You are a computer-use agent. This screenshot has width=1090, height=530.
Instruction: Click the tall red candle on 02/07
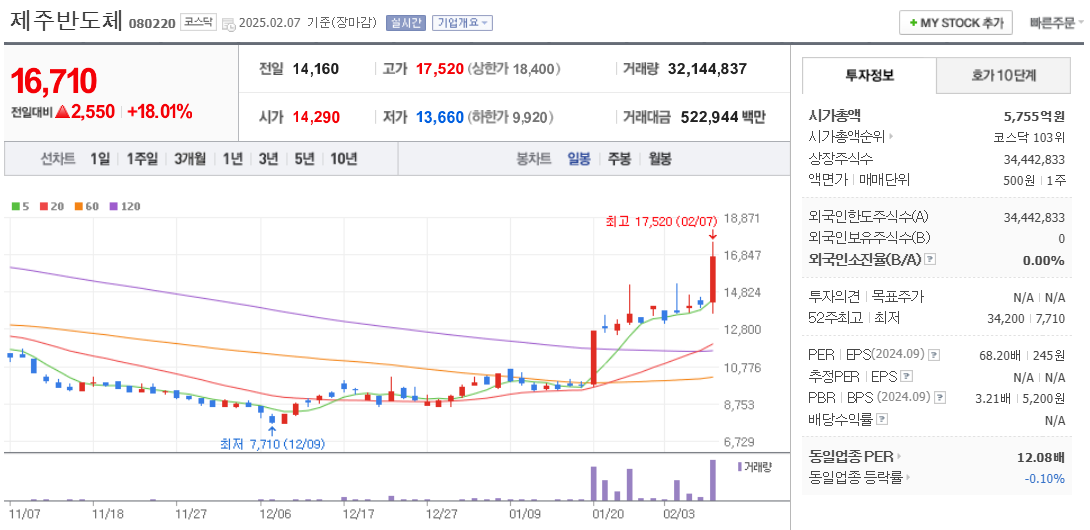click(x=713, y=278)
